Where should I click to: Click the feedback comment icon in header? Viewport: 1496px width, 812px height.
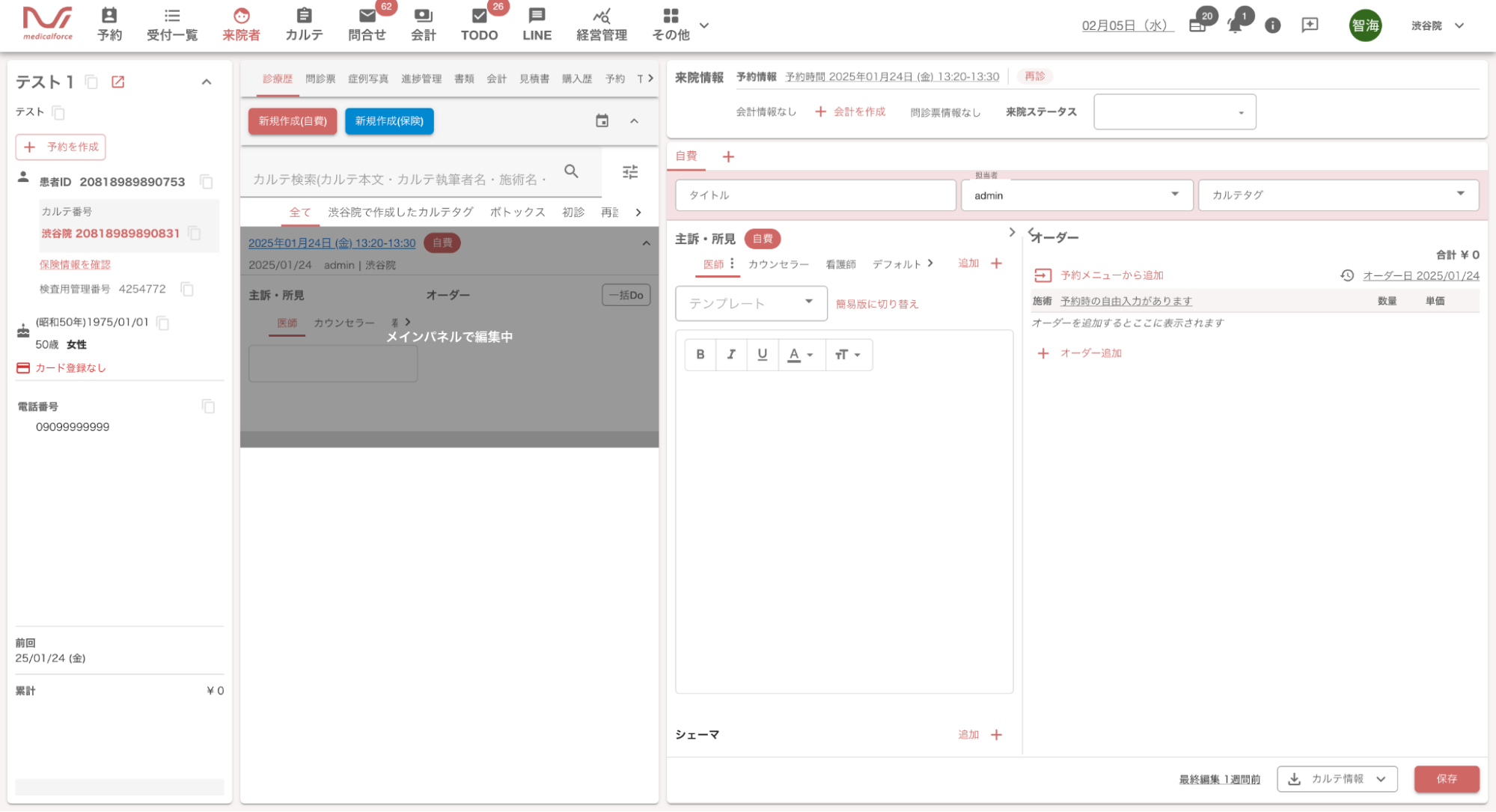point(1310,25)
